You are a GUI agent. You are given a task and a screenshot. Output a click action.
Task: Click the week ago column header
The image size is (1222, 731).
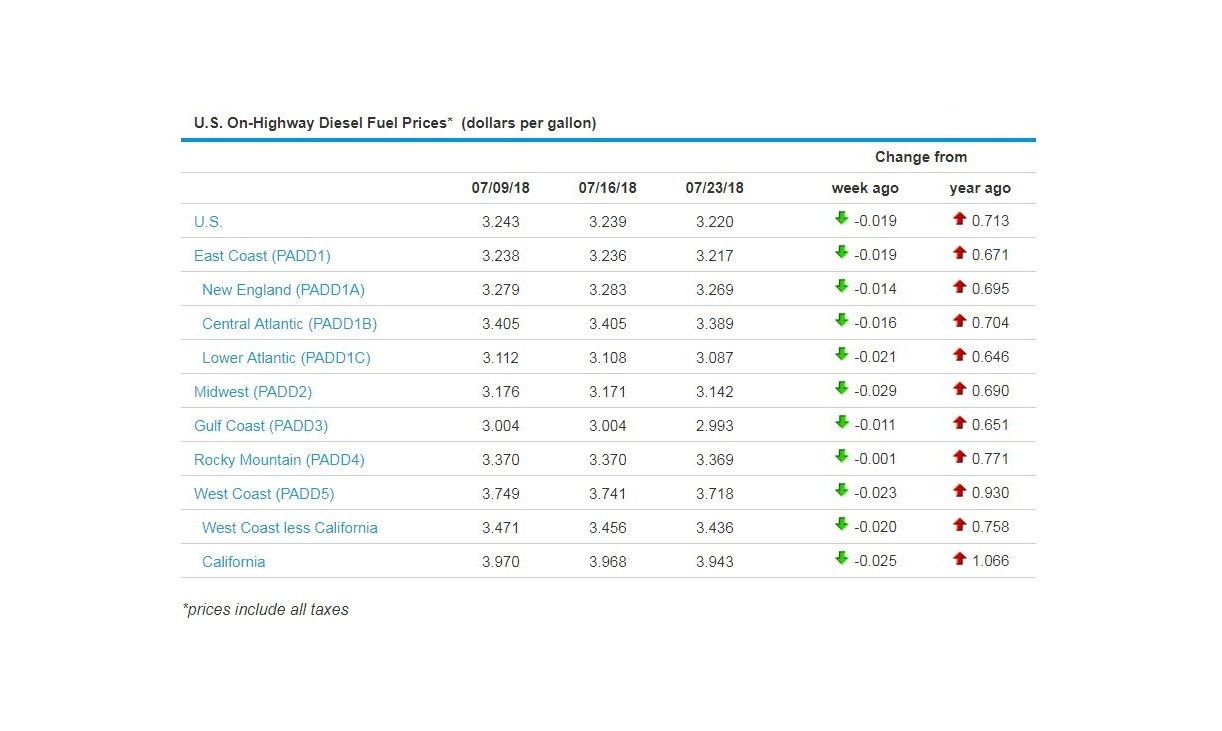(x=864, y=187)
